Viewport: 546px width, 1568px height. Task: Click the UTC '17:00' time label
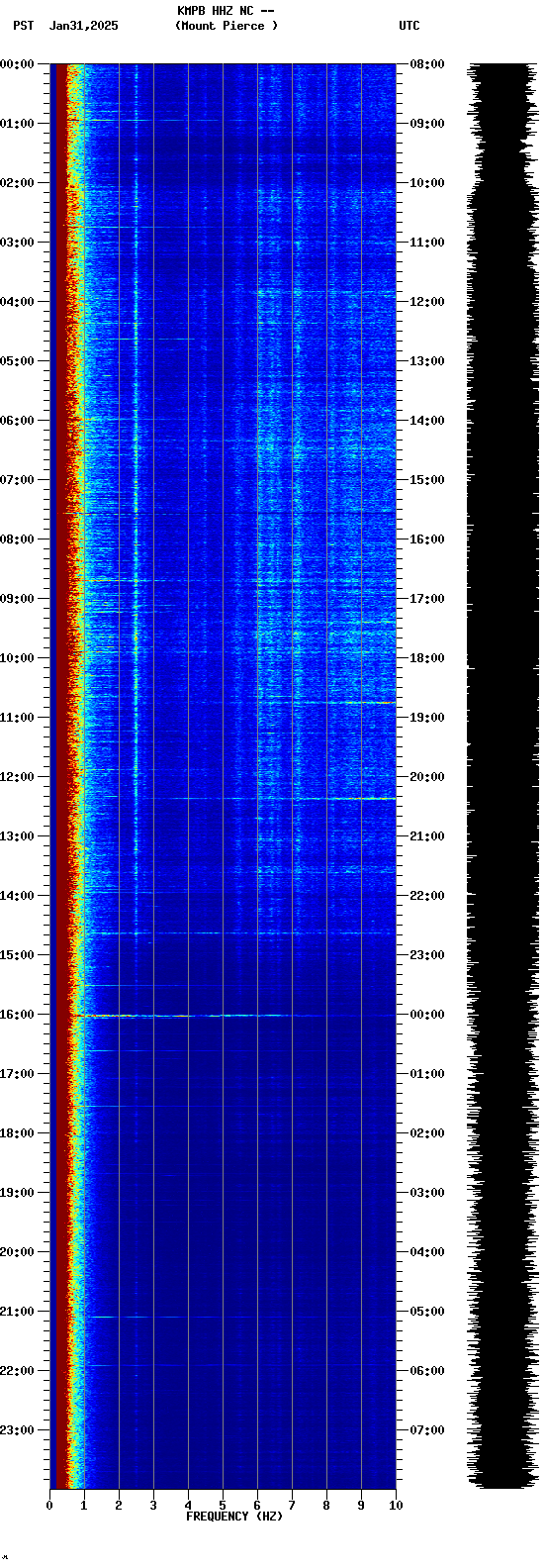427,599
